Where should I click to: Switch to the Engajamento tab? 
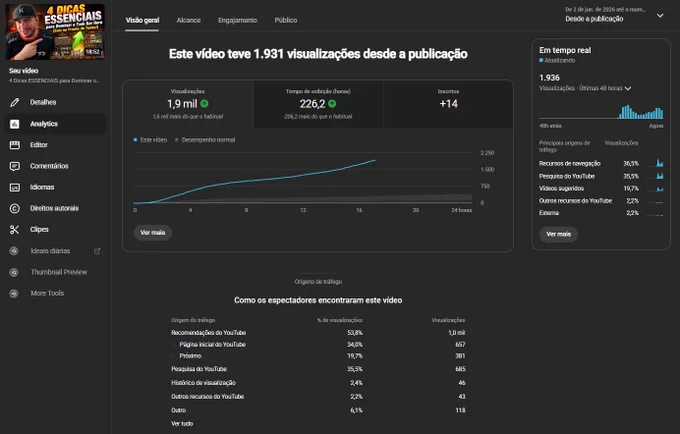coord(238,20)
